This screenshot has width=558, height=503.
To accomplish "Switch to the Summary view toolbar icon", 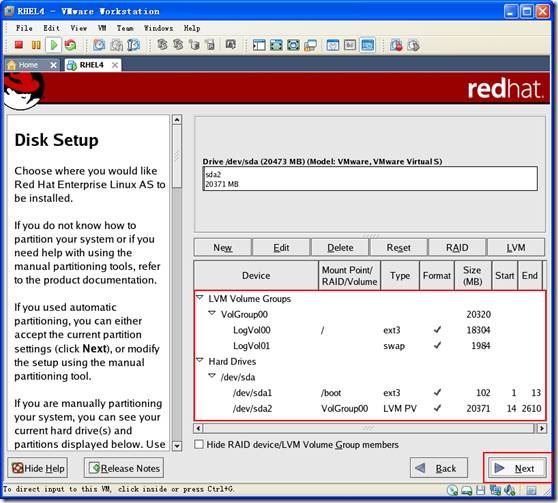I will click(333, 45).
